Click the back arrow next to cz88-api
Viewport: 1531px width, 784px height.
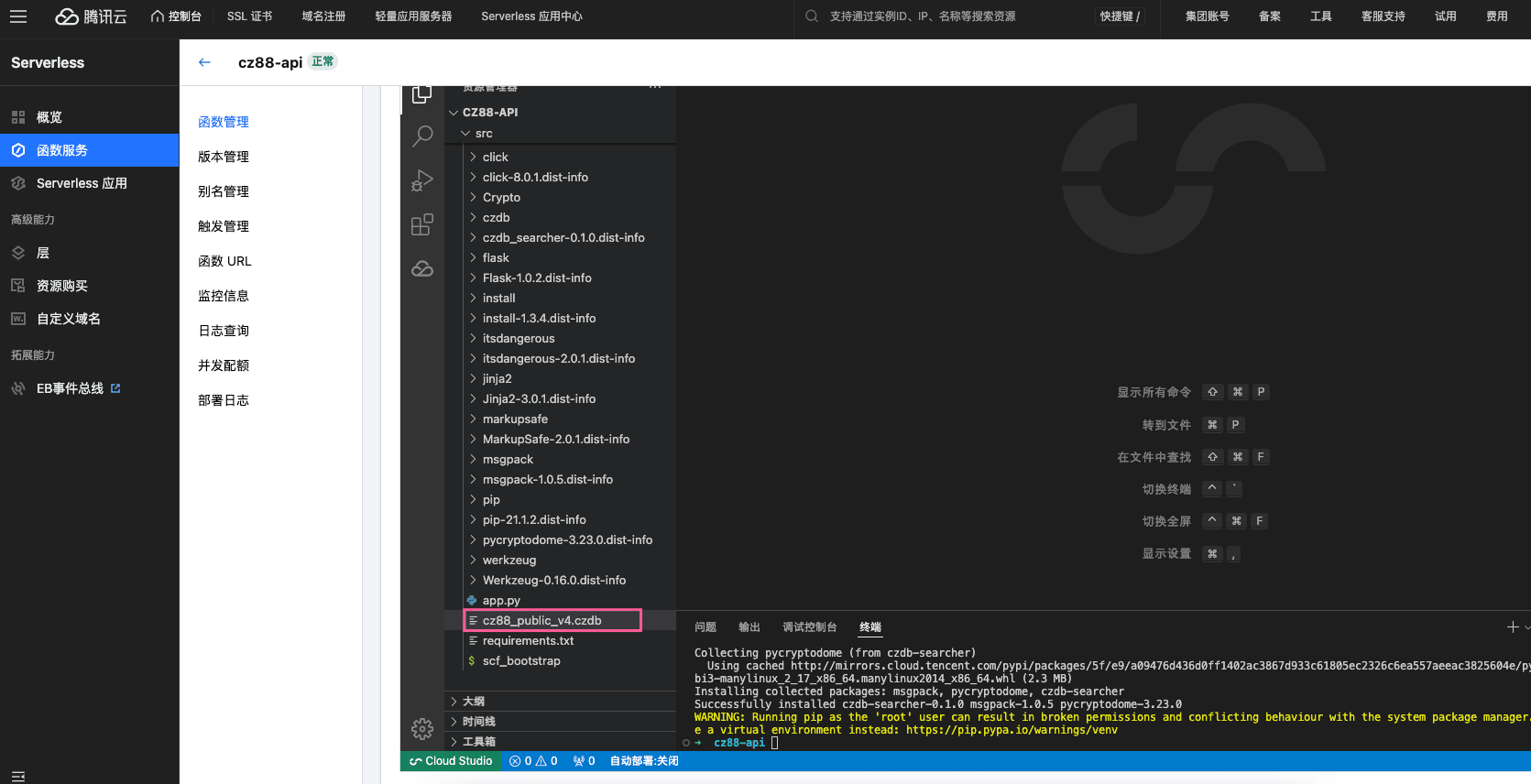204,62
